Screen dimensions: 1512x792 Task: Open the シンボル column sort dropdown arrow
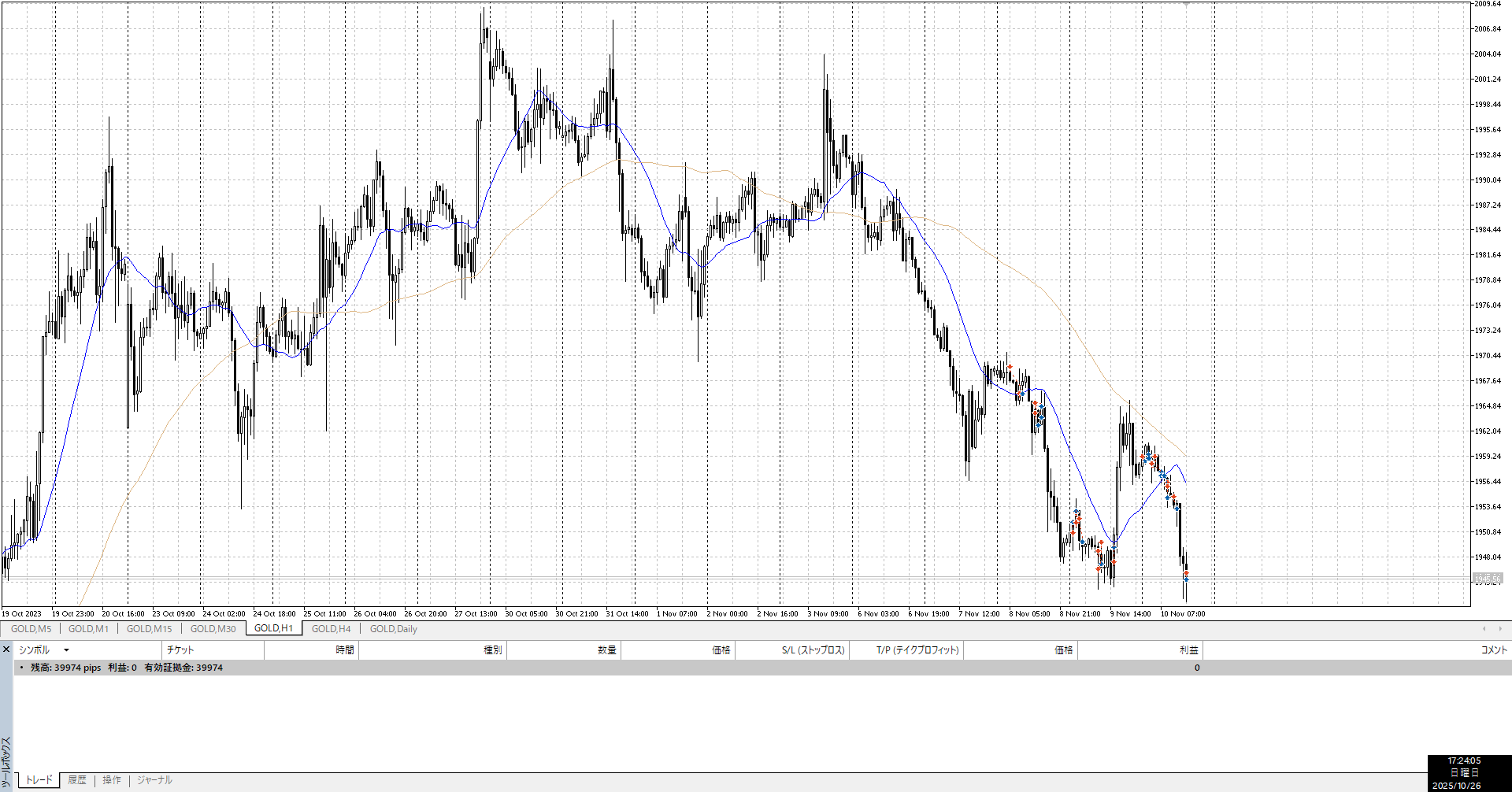[x=66, y=650]
